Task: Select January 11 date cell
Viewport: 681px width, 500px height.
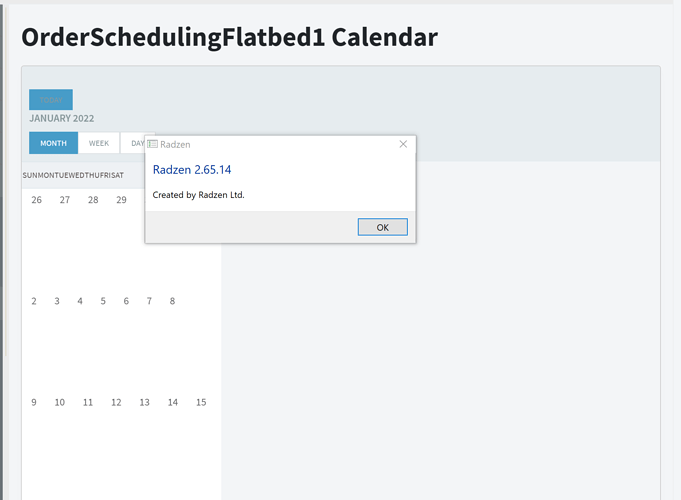Action: click(88, 402)
